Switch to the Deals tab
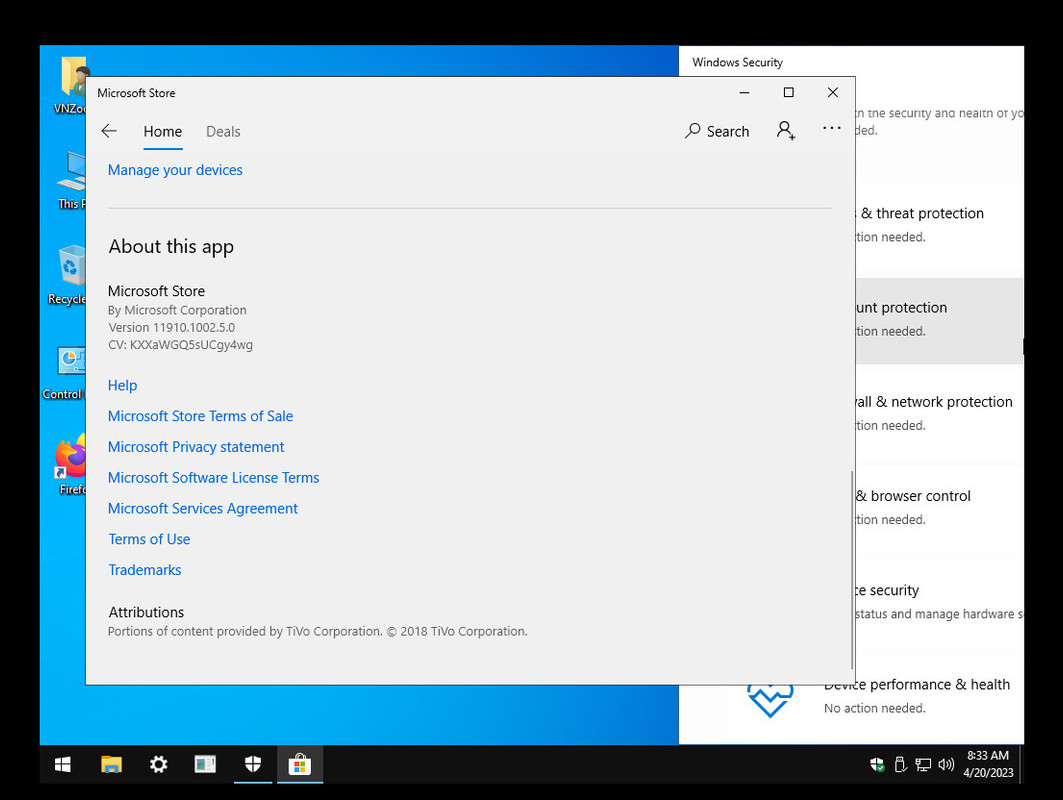This screenshot has height=800, width=1063. [223, 132]
